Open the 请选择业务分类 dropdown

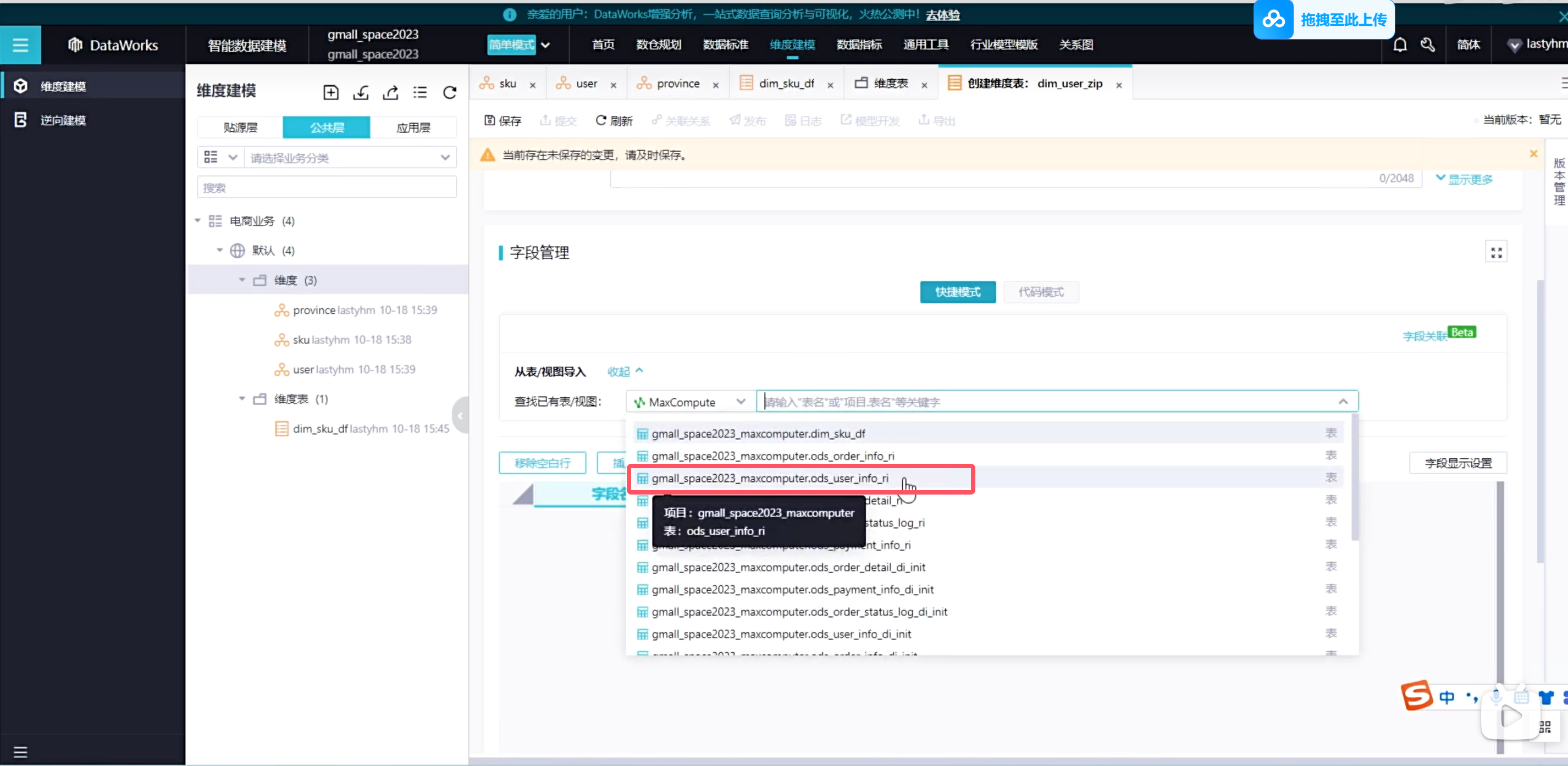(350, 158)
